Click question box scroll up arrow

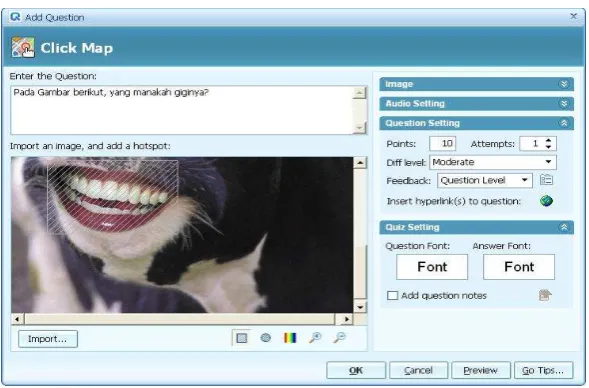[359, 92]
